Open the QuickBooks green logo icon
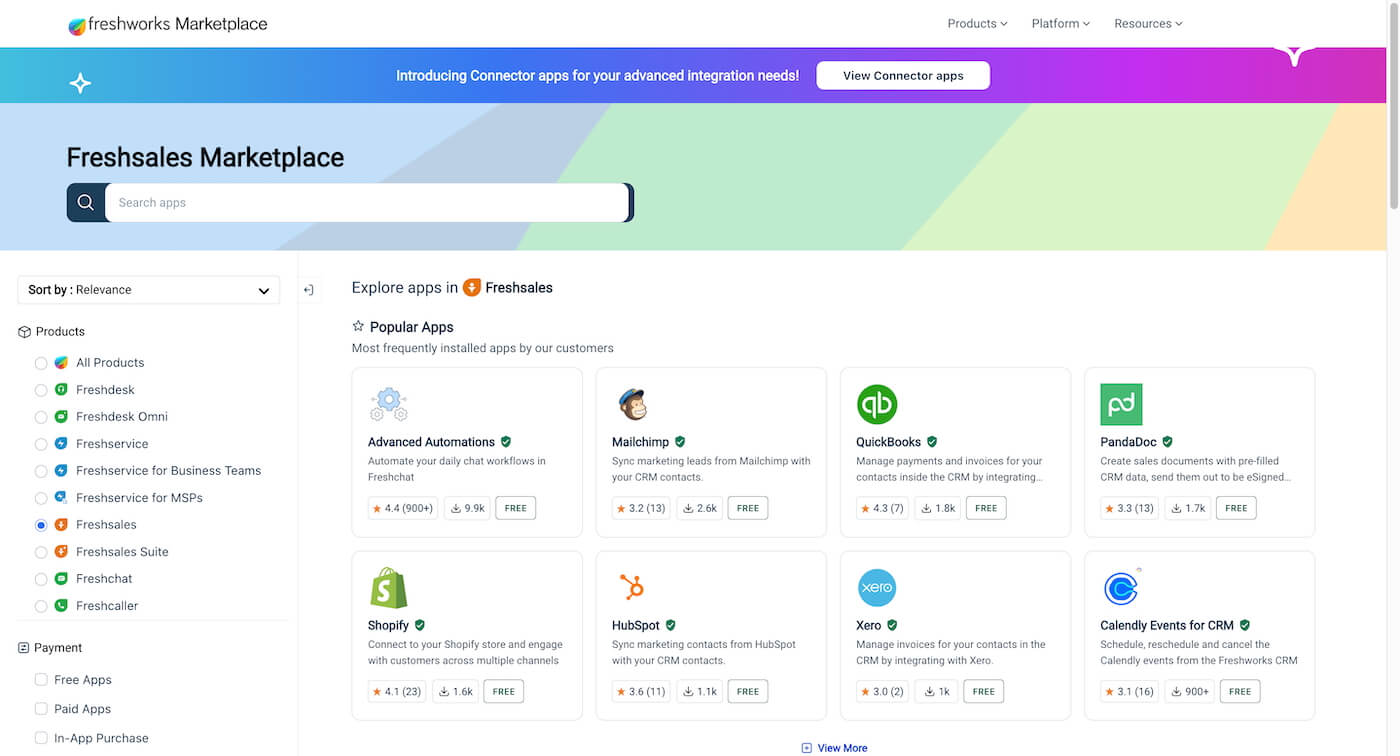 tap(877, 404)
